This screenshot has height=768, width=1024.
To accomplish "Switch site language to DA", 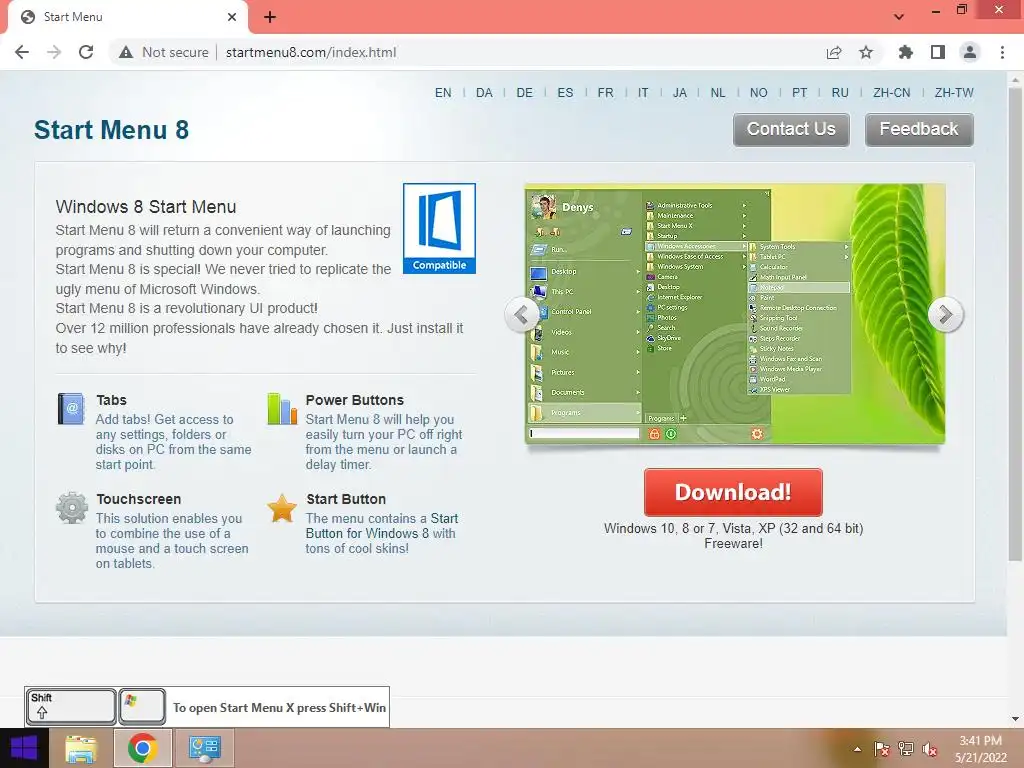I will point(484,93).
